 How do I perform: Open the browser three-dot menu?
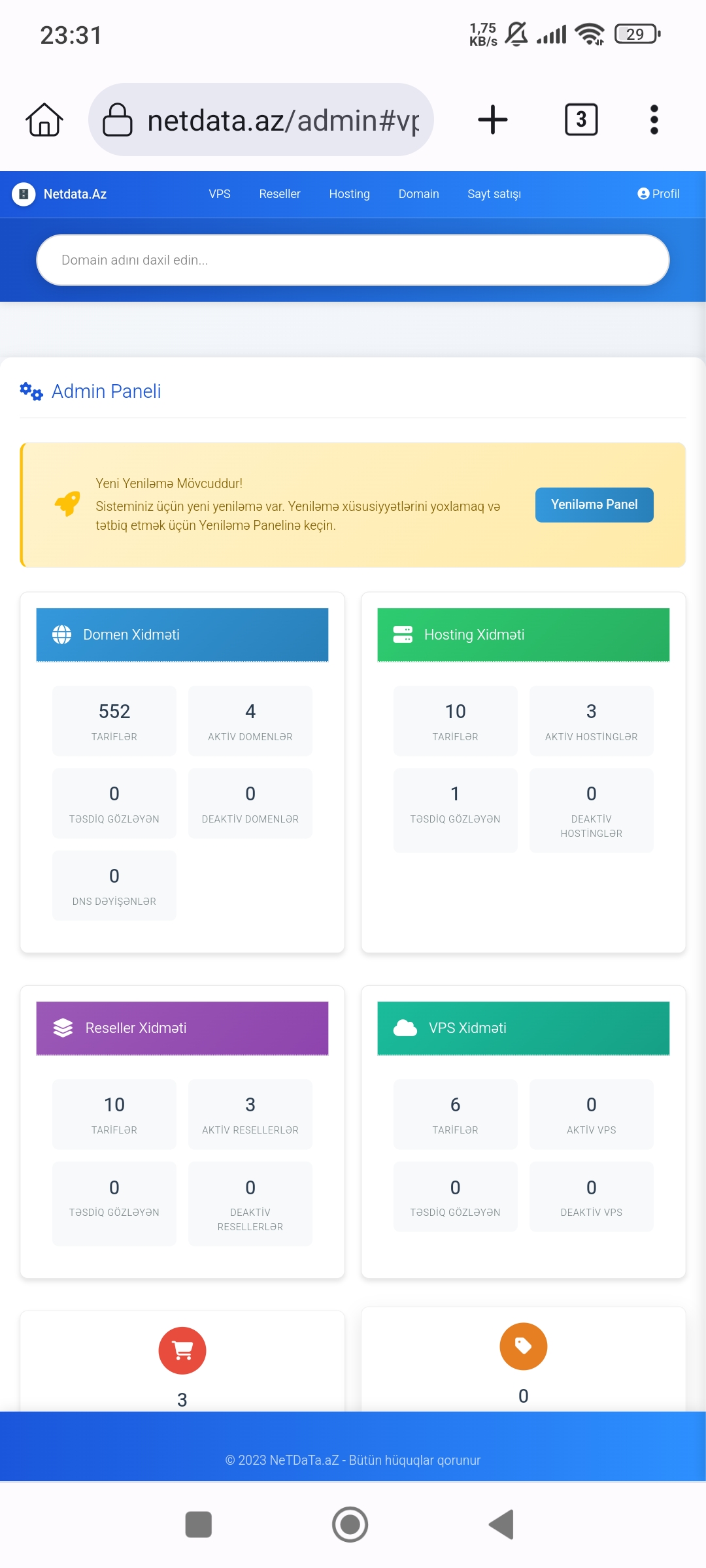[x=654, y=120]
